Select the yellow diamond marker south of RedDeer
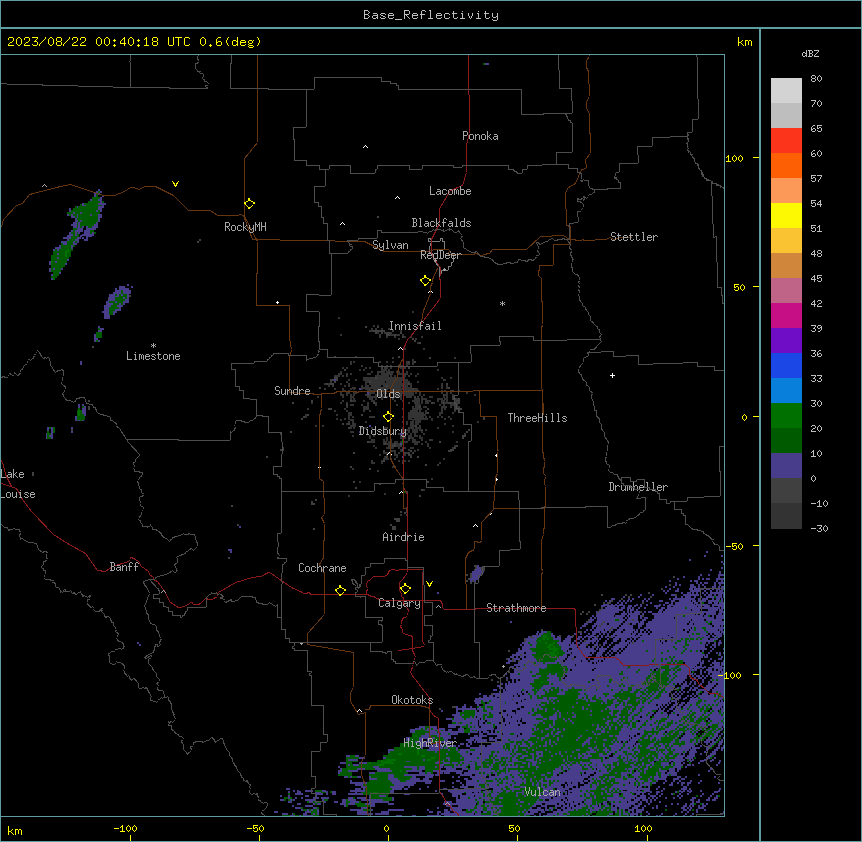The width and height of the screenshot is (862, 842). 425,281
